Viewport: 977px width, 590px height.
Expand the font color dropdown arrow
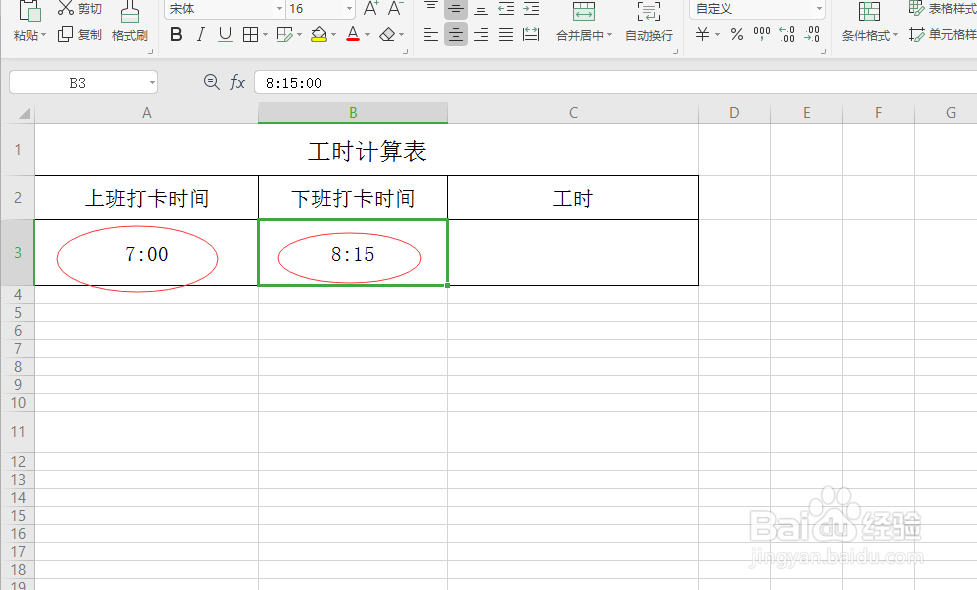coord(368,35)
